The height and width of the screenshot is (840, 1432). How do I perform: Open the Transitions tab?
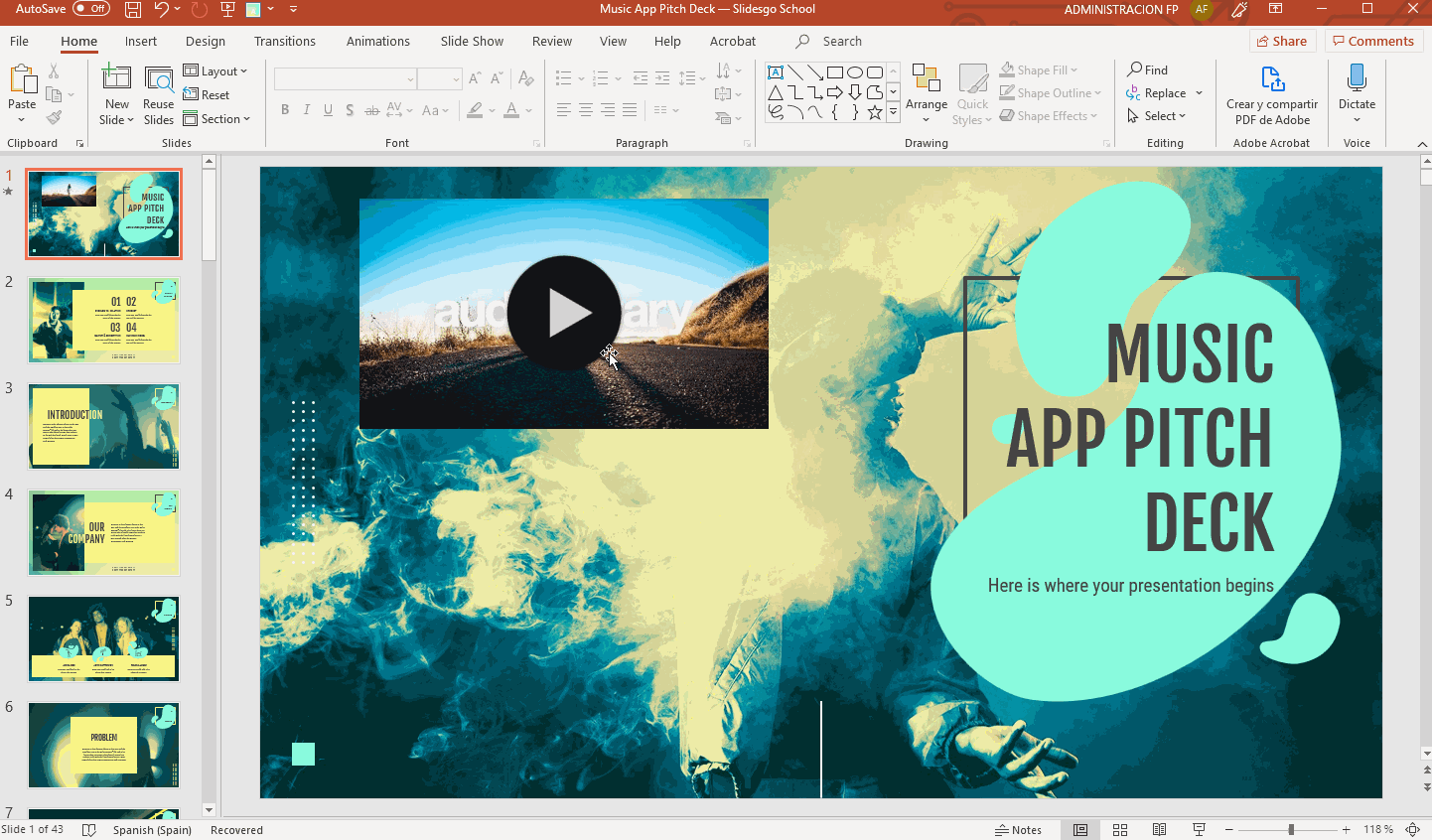click(284, 42)
